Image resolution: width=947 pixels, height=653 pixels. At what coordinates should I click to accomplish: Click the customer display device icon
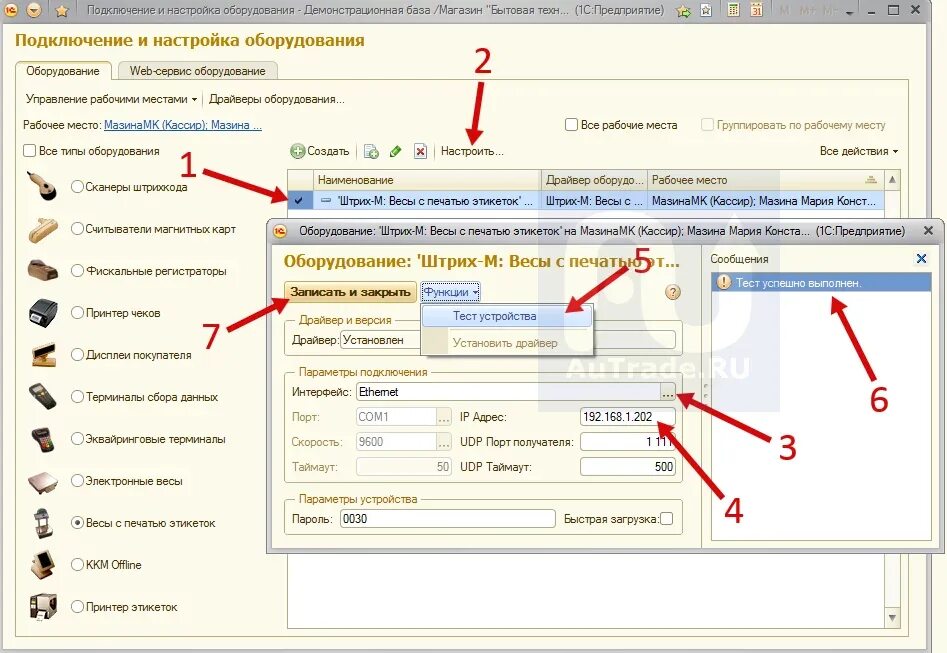point(44,355)
